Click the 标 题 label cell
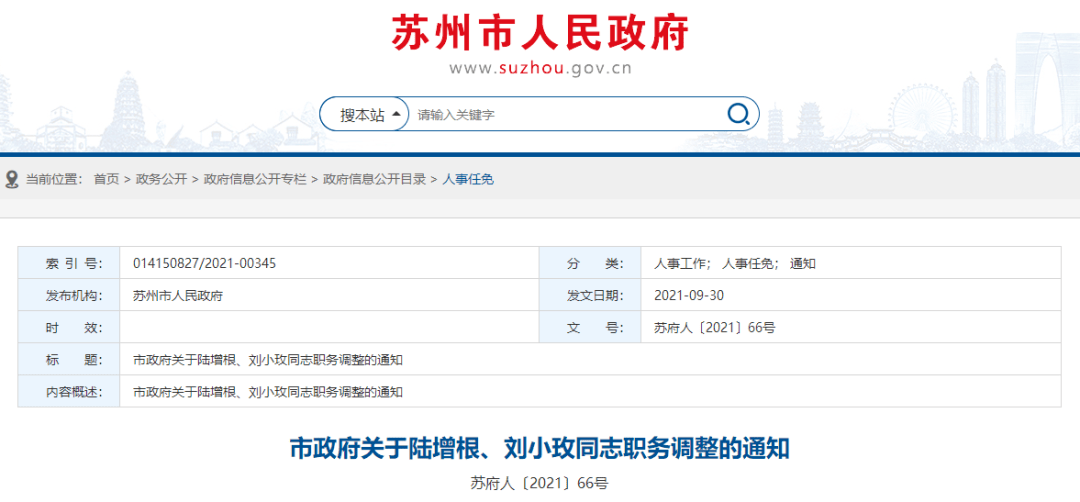This screenshot has height=502, width=1080. click(x=69, y=359)
